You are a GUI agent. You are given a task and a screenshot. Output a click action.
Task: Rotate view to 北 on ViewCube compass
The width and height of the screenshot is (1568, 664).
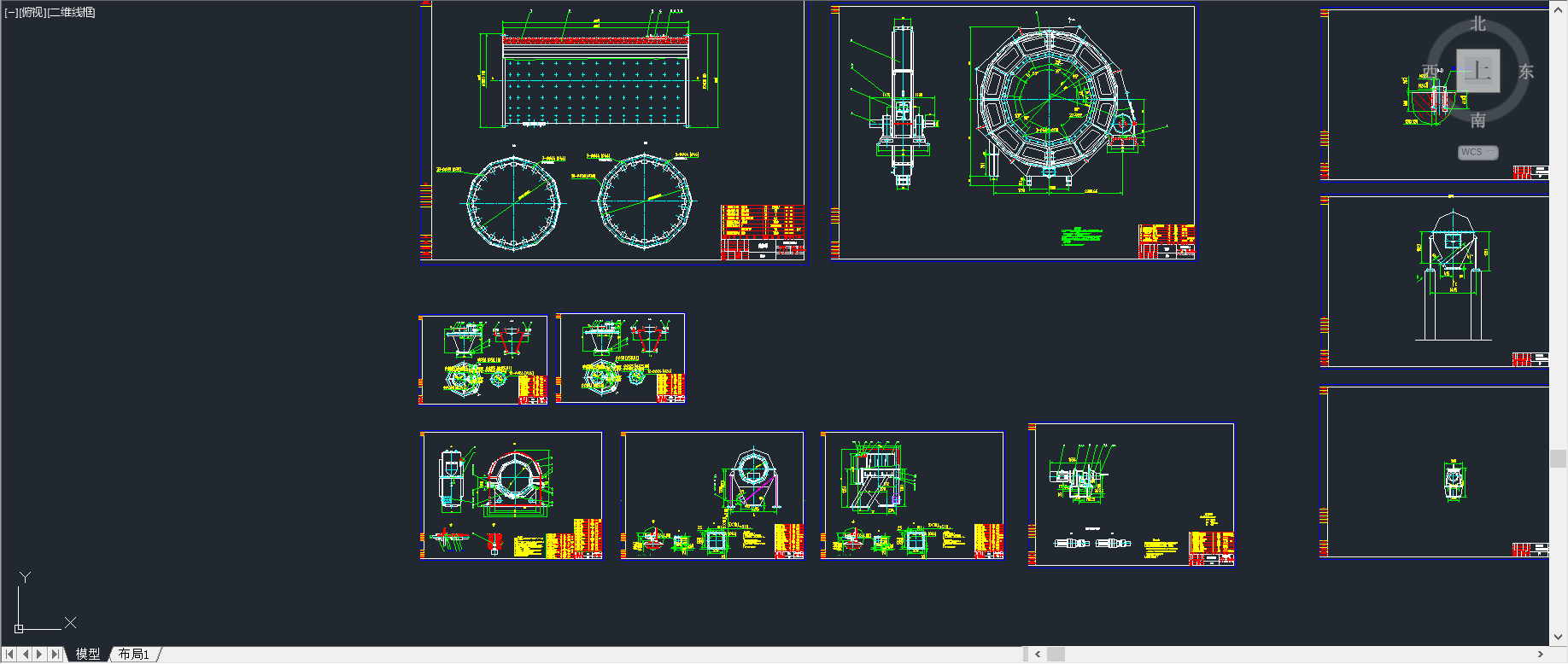pyautogui.click(x=1478, y=25)
